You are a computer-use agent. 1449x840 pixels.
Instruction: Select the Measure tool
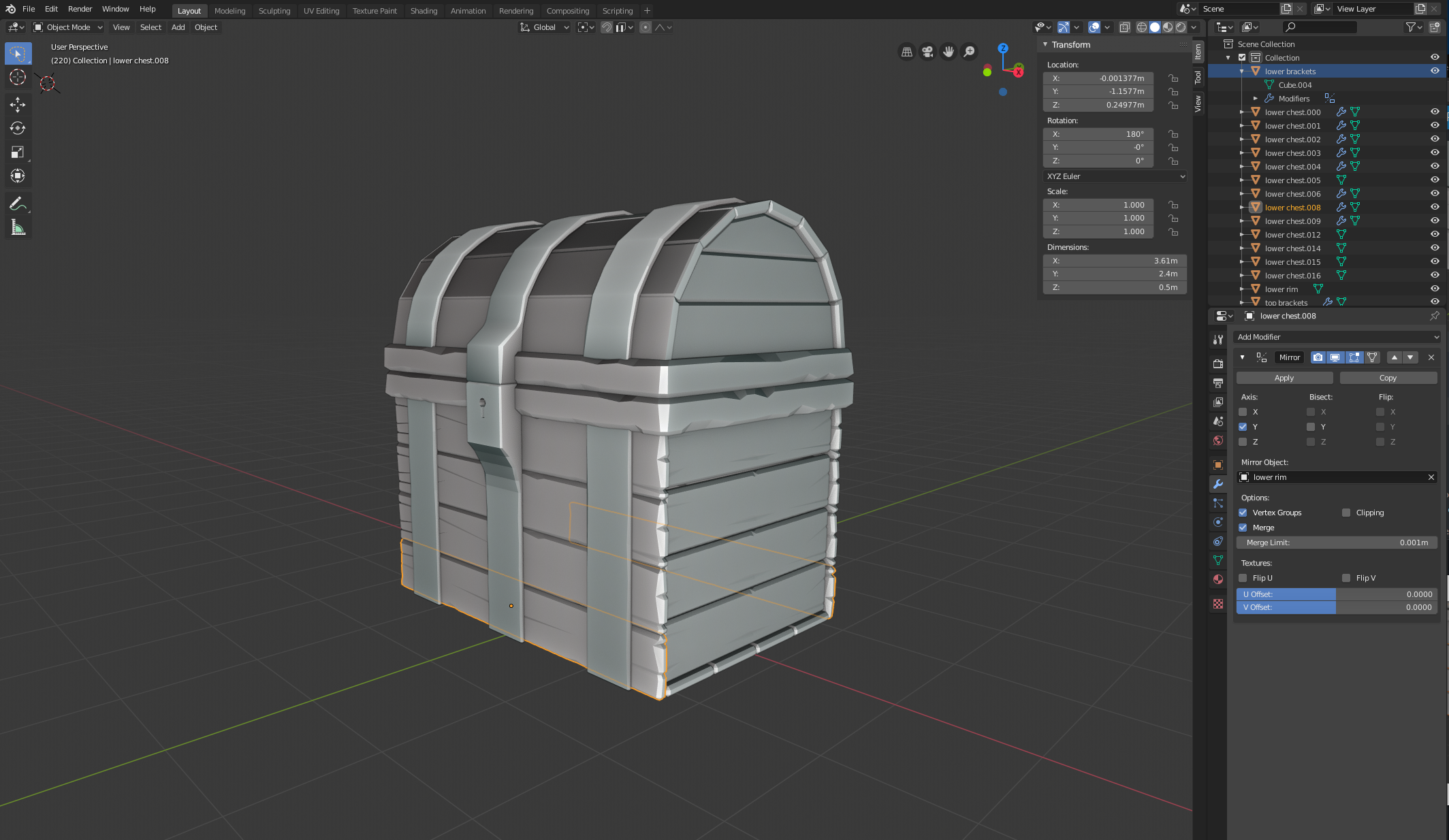click(x=18, y=228)
